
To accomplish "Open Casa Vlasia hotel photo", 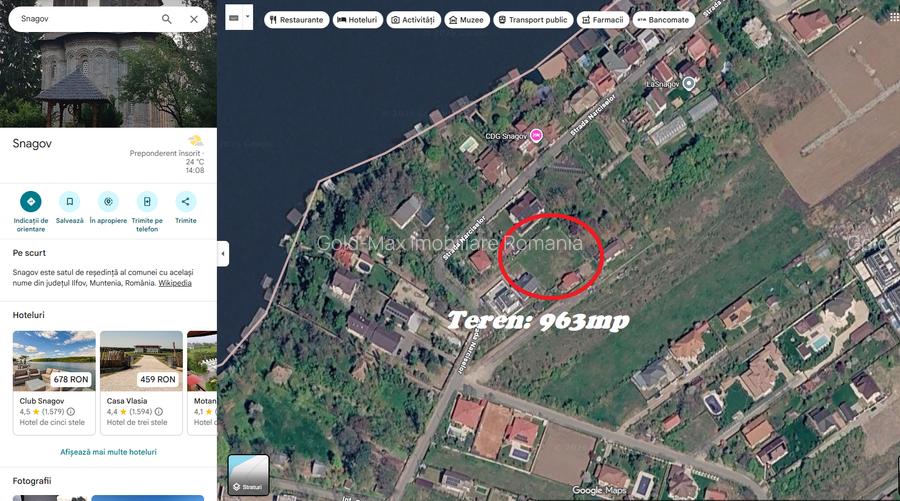I will click(141, 360).
